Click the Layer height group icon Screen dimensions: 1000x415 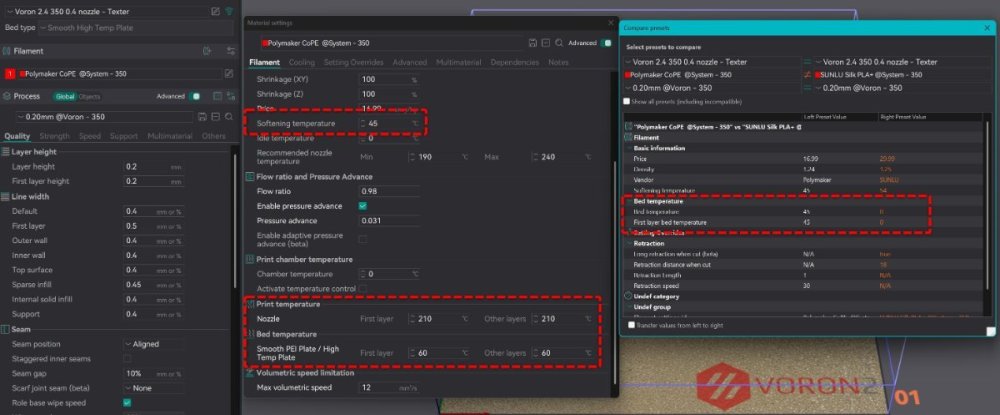click(x=6, y=152)
